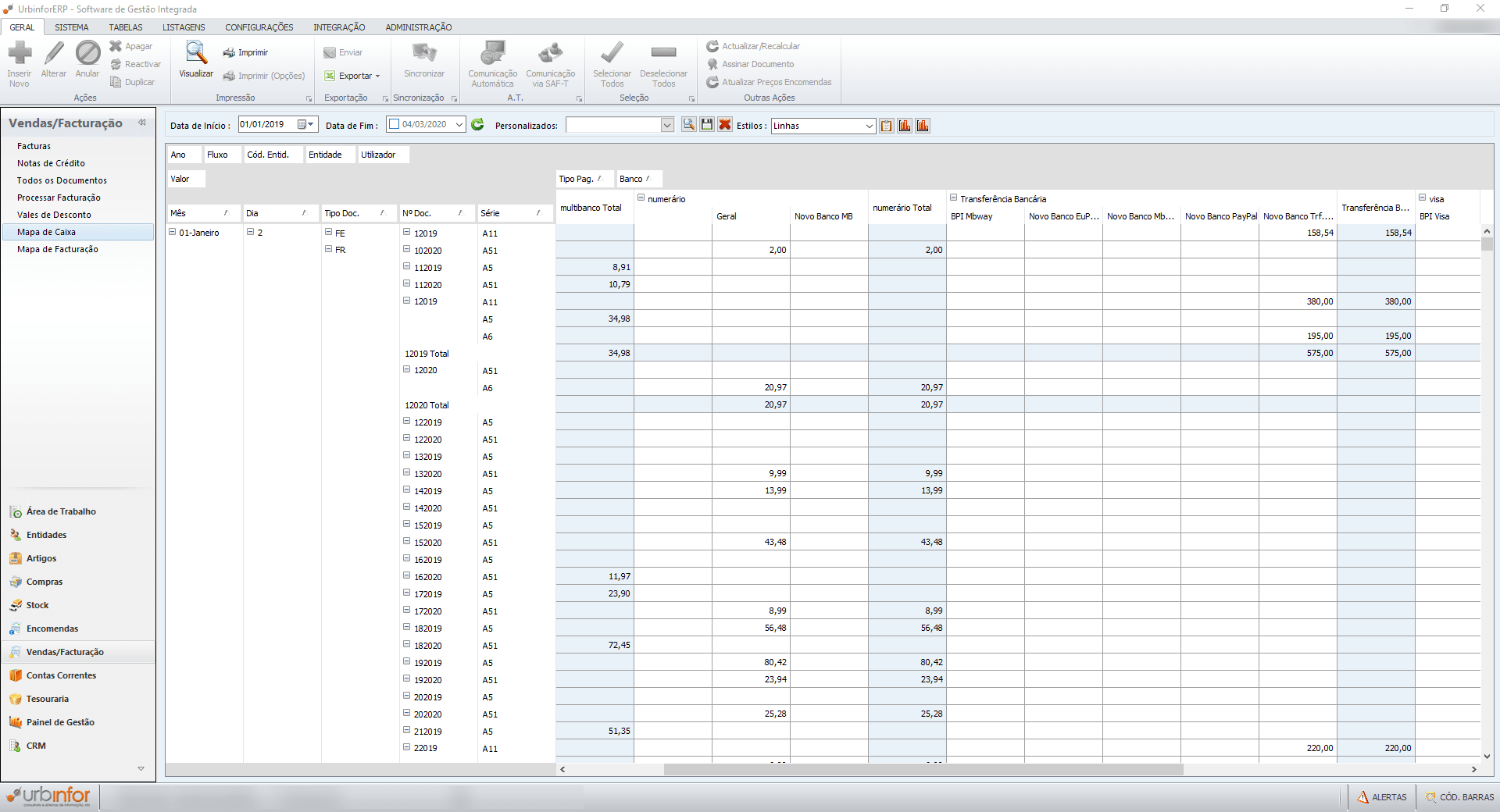Screen dimensions: 1500x812
Task: Click the Sincronizar icon in ribbon
Action: [x=424, y=54]
